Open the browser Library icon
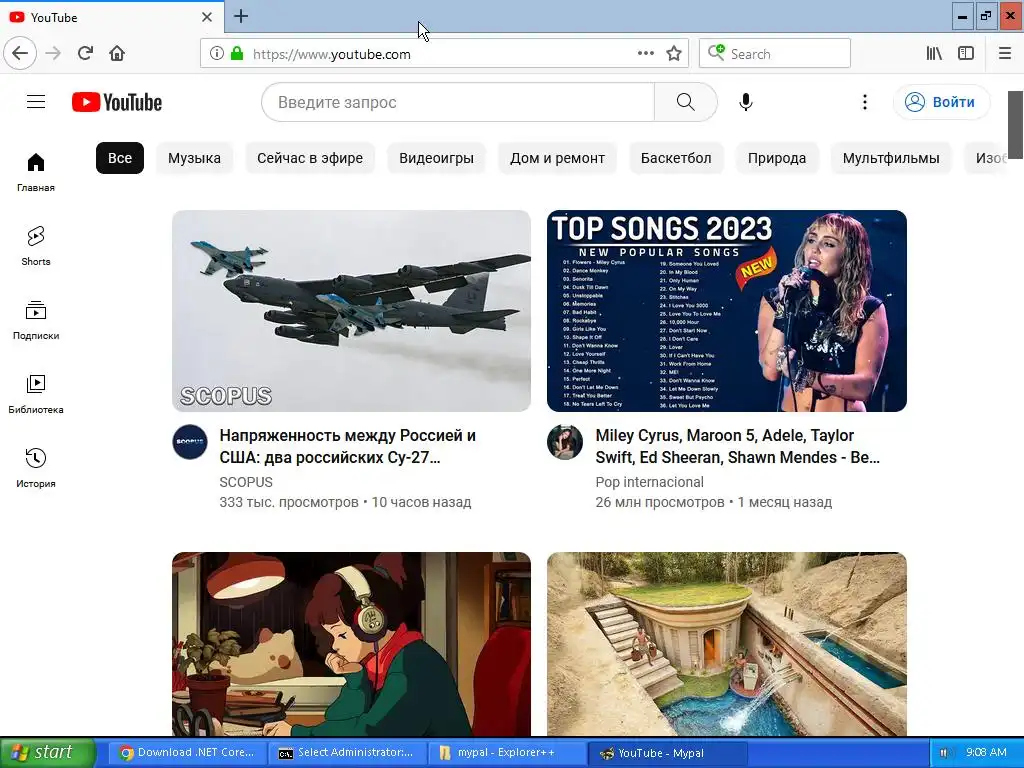This screenshot has width=1024, height=768. coord(934,54)
